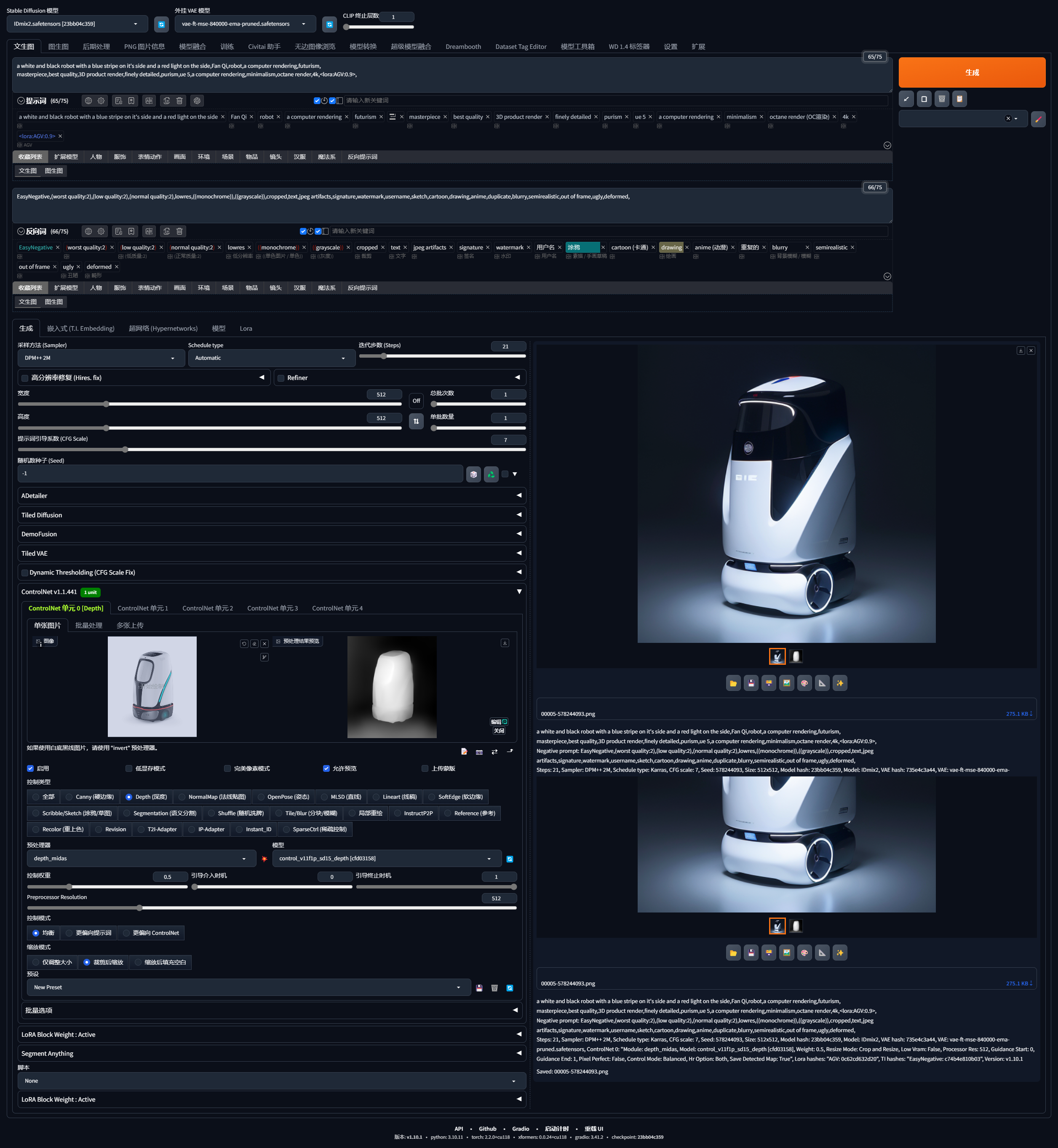Image resolution: width=1058 pixels, height=1148 pixels.
Task: Click the orange 生成 generate button
Action: 972,72
